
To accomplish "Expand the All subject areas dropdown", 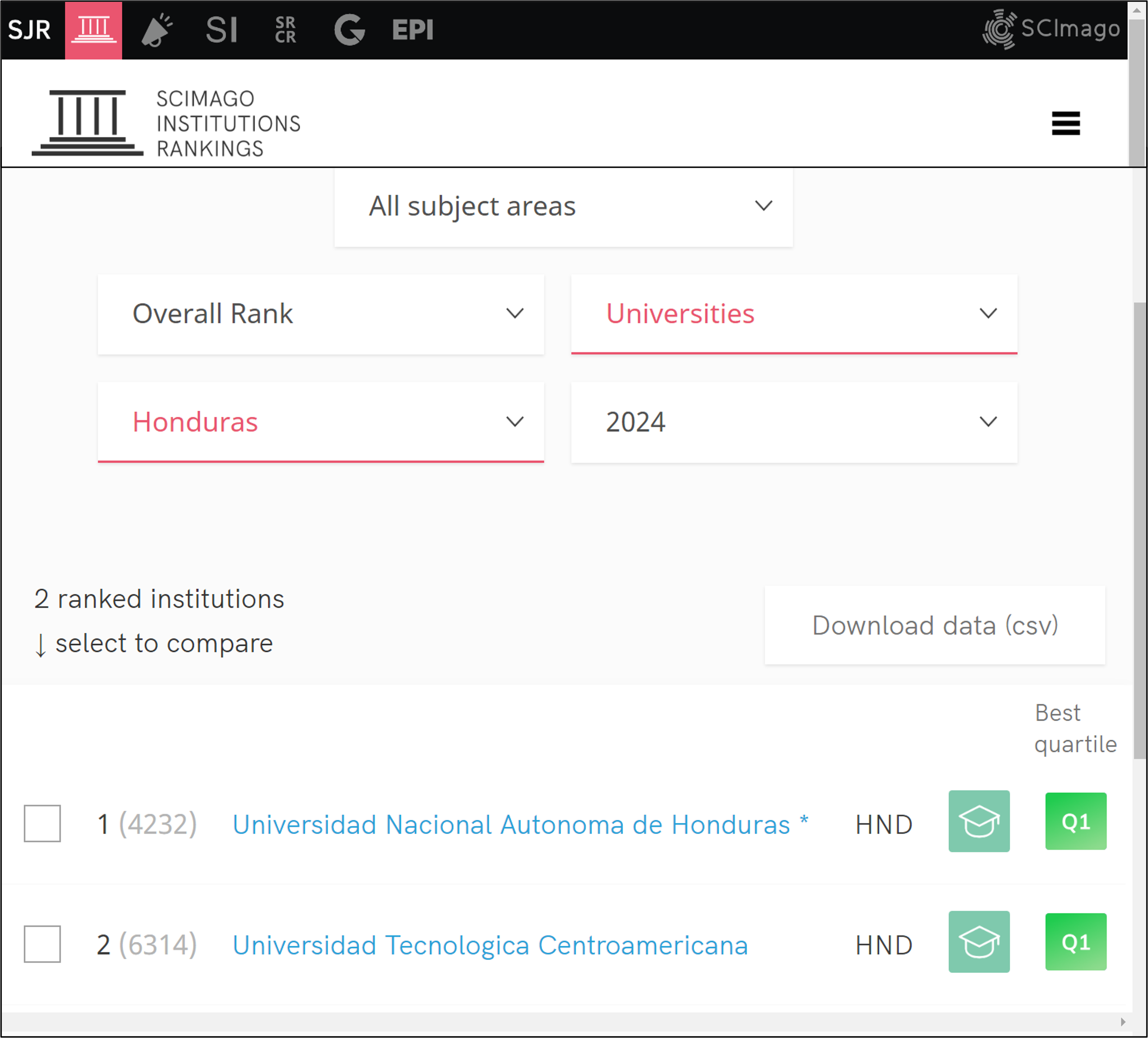I will [x=563, y=207].
